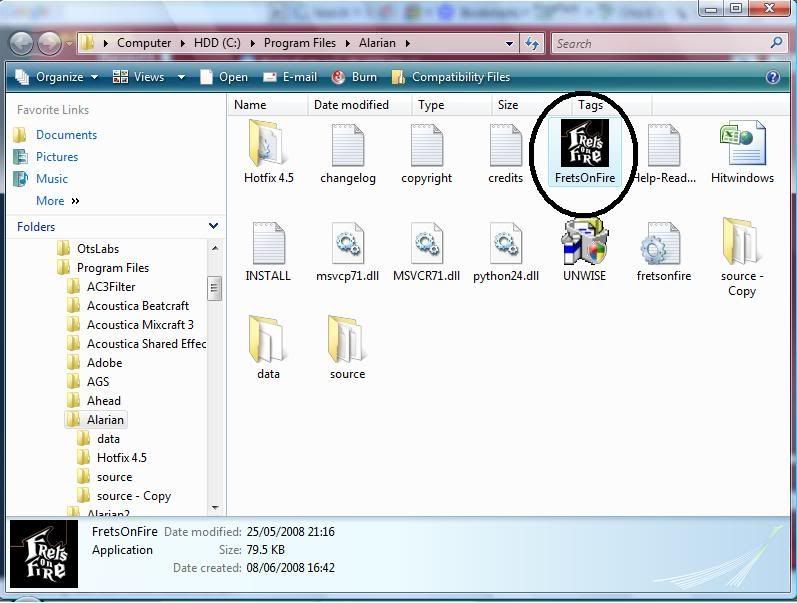Open the recent pages dropdown beside Forward

(69, 43)
